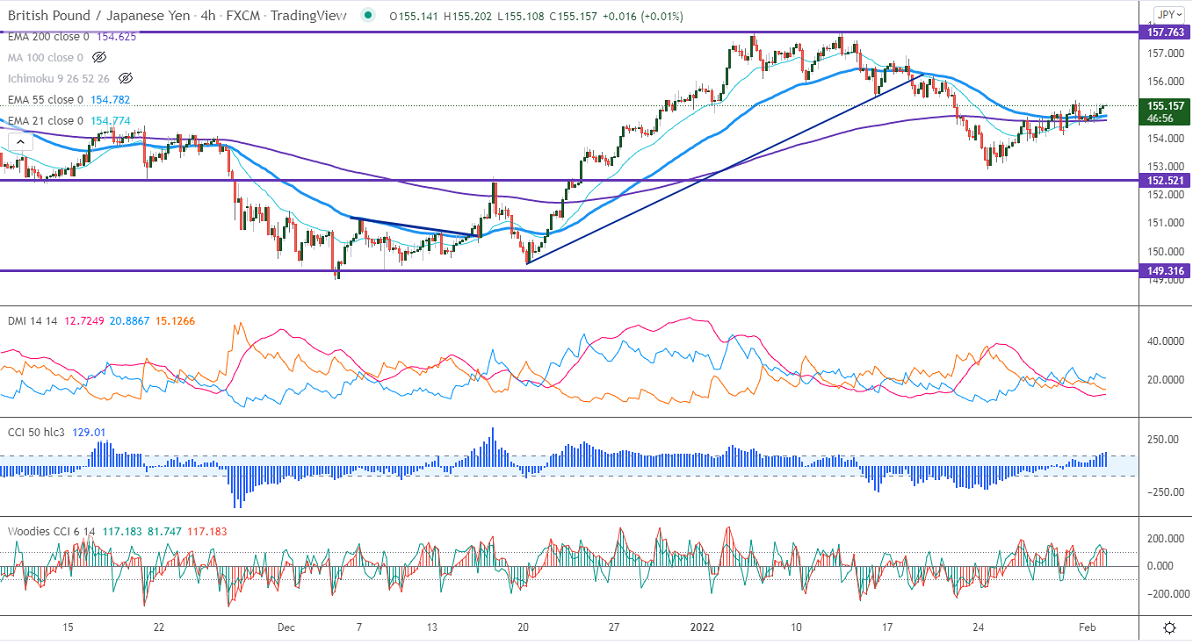
Task: Click the 157.763 price level label
Action: pyautogui.click(x=1165, y=32)
